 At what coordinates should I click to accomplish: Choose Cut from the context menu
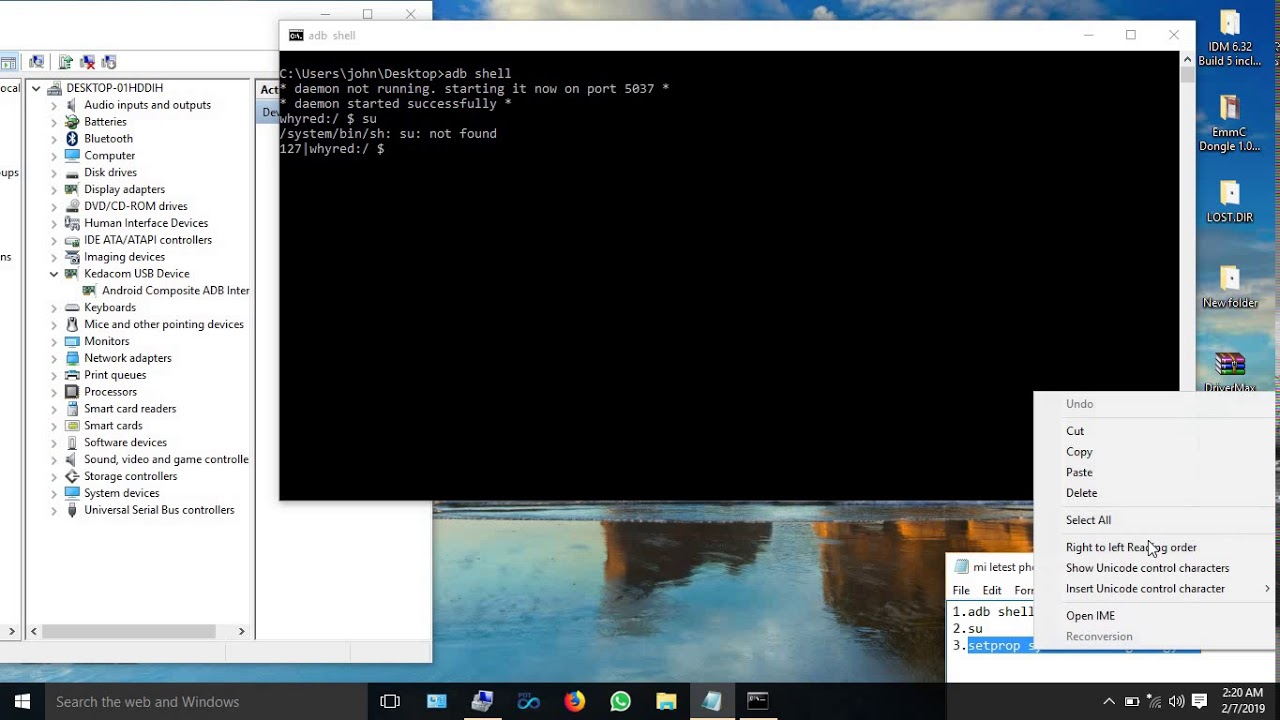click(1155, 431)
